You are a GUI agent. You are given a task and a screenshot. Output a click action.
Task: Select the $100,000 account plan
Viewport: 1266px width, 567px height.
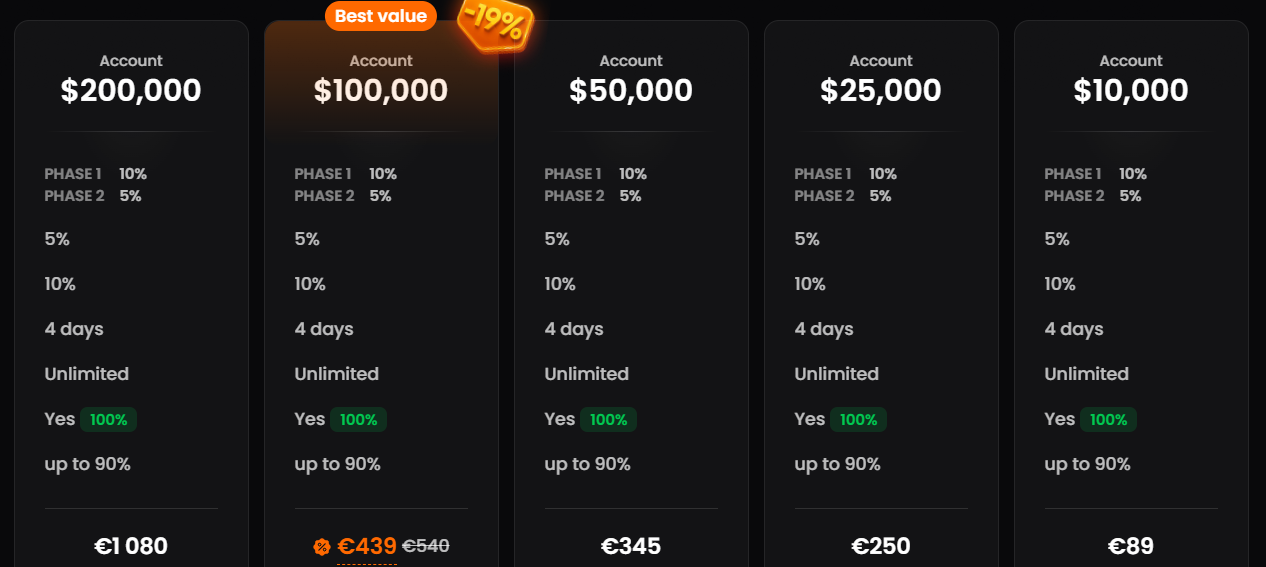381,90
